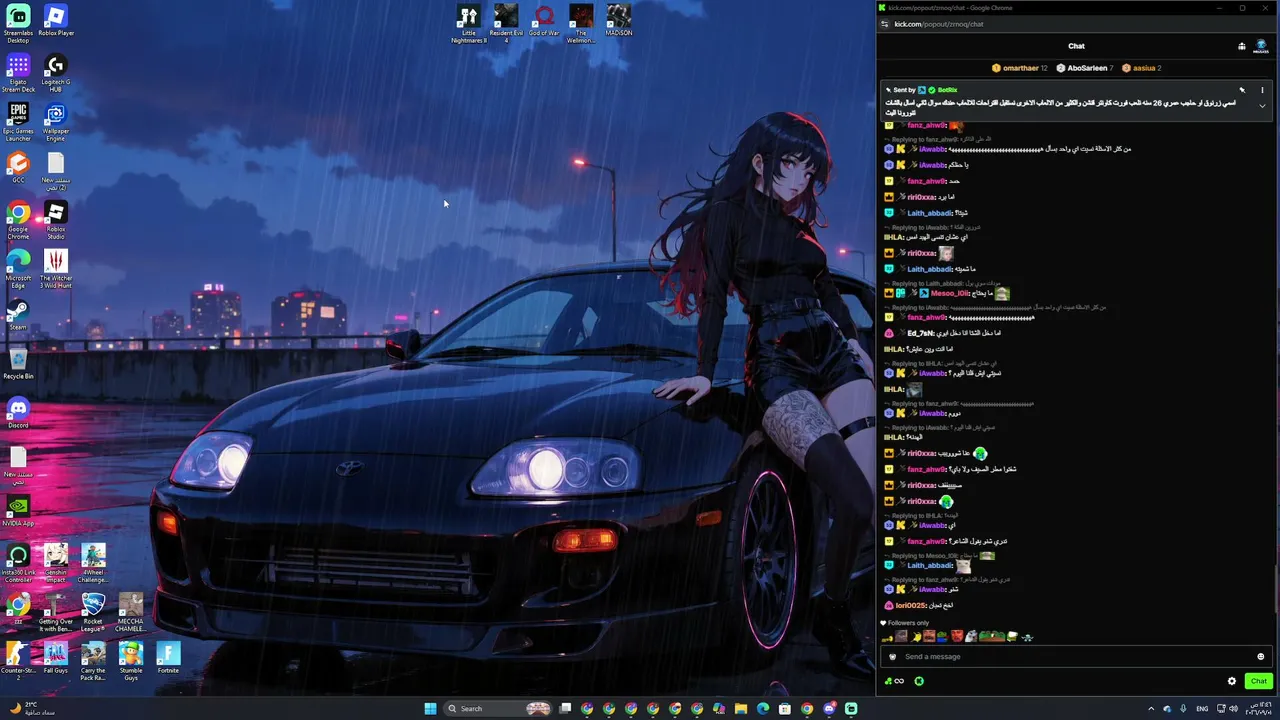Open File Explorer from the taskbar
Image resolution: width=1280 pixels, height=720 pixels.
click(x=741, y=709)
